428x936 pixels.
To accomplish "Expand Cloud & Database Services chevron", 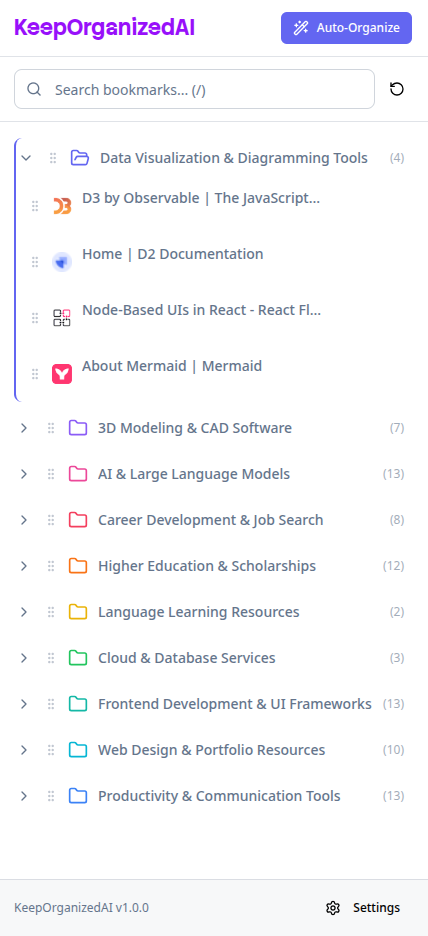I will tap(24, 658).
